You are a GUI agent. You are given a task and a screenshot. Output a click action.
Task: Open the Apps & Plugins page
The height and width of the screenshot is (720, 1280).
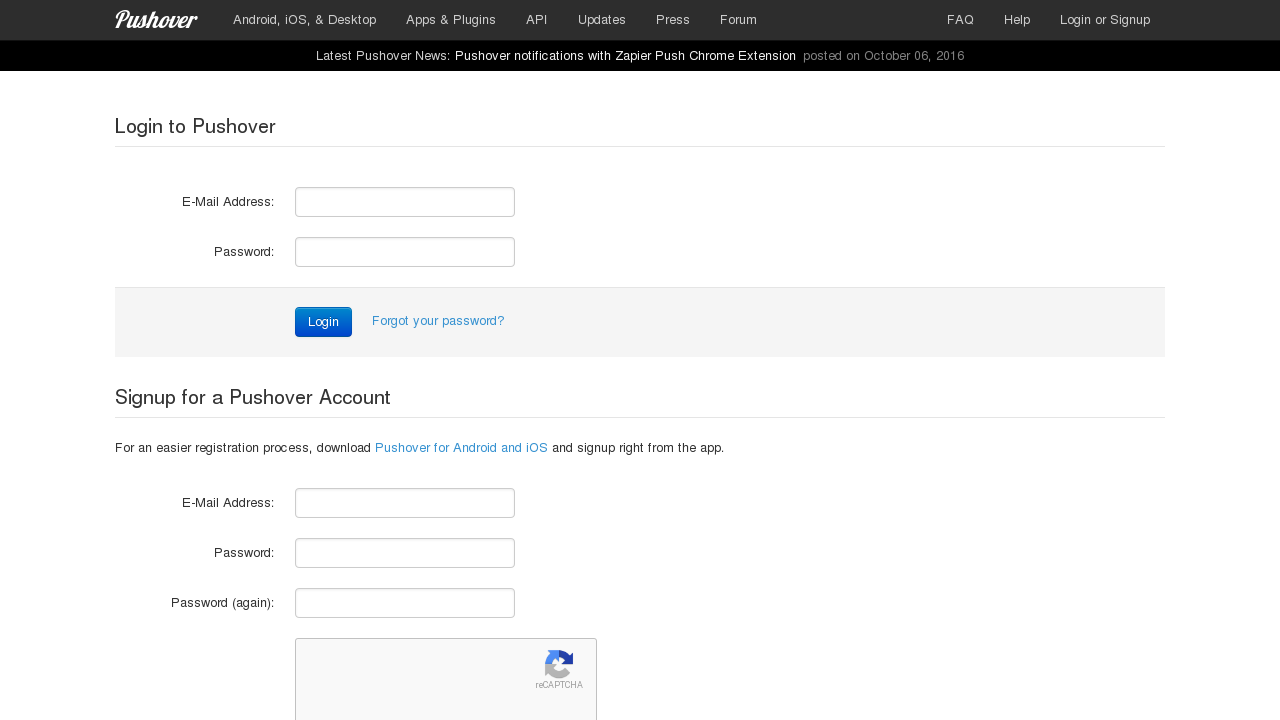pyautogui.click(x=451, y=20)
